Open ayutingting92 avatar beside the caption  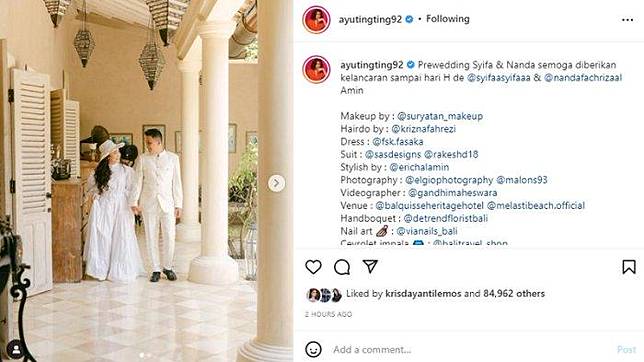(316, 69)
